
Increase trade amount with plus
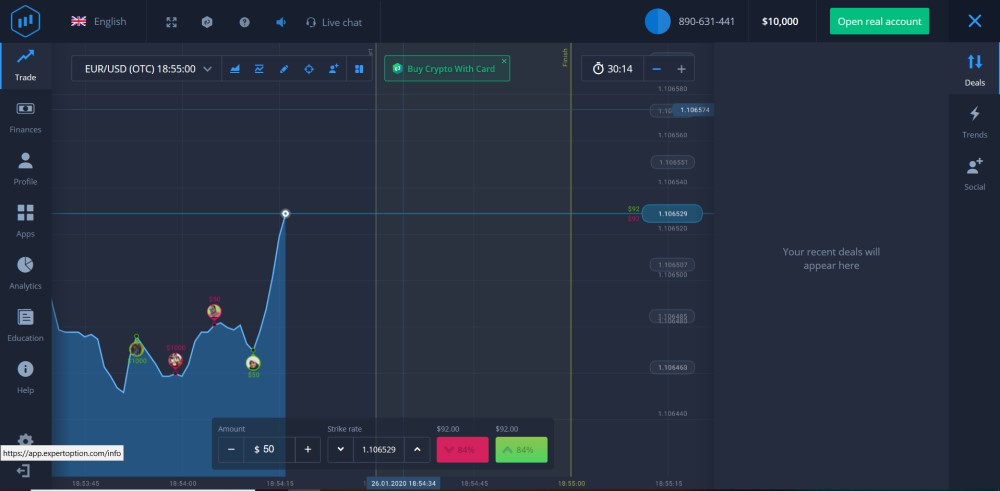click(308, 450)
